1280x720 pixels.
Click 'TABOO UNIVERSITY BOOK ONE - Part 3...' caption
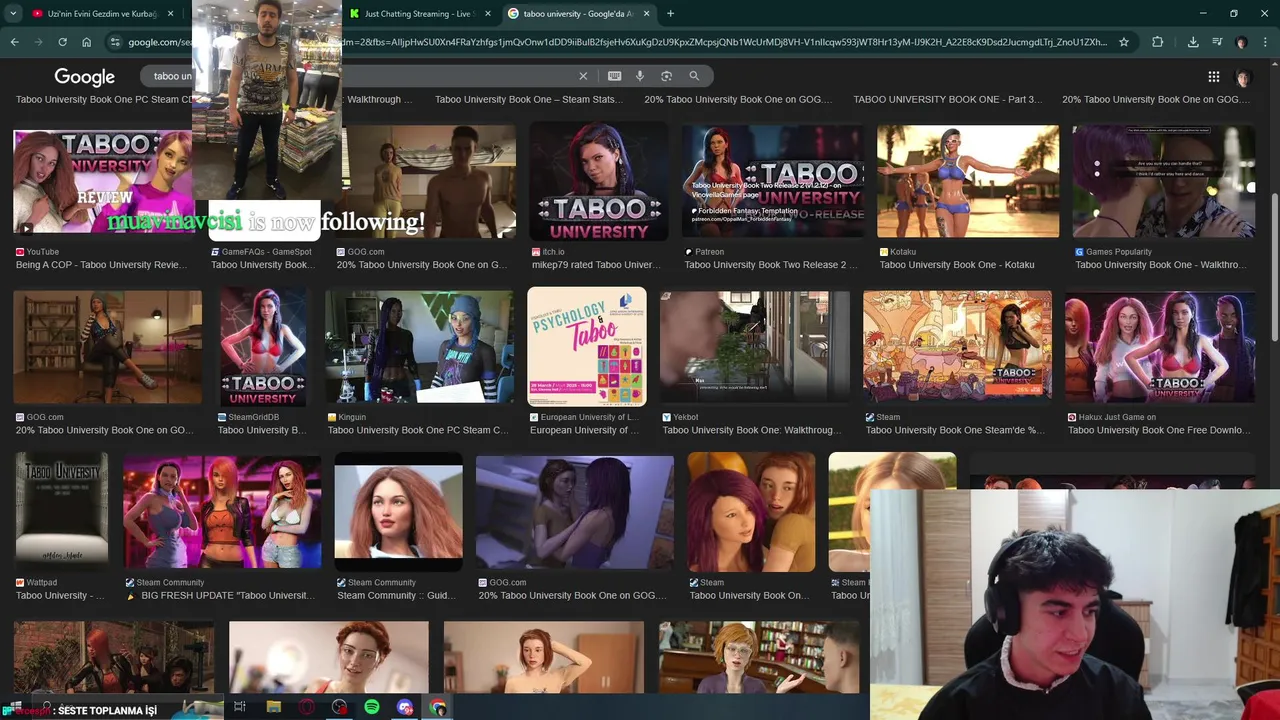tap(947, 99)
